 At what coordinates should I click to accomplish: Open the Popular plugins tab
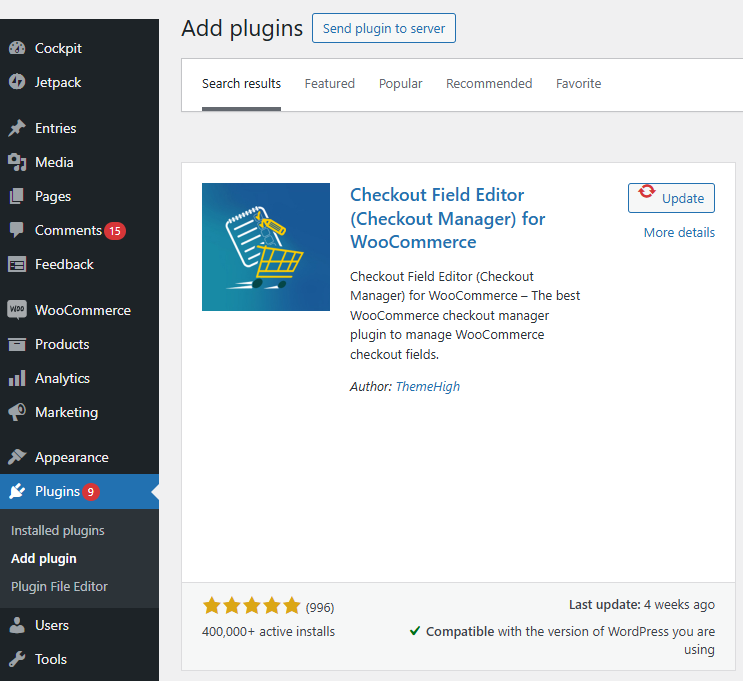(400, 84)
